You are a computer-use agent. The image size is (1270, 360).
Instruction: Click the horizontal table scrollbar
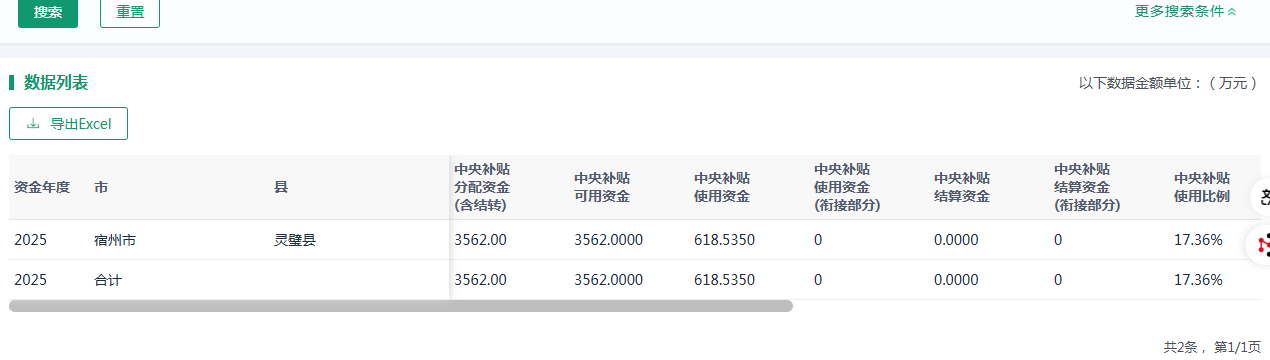(401, 306)
